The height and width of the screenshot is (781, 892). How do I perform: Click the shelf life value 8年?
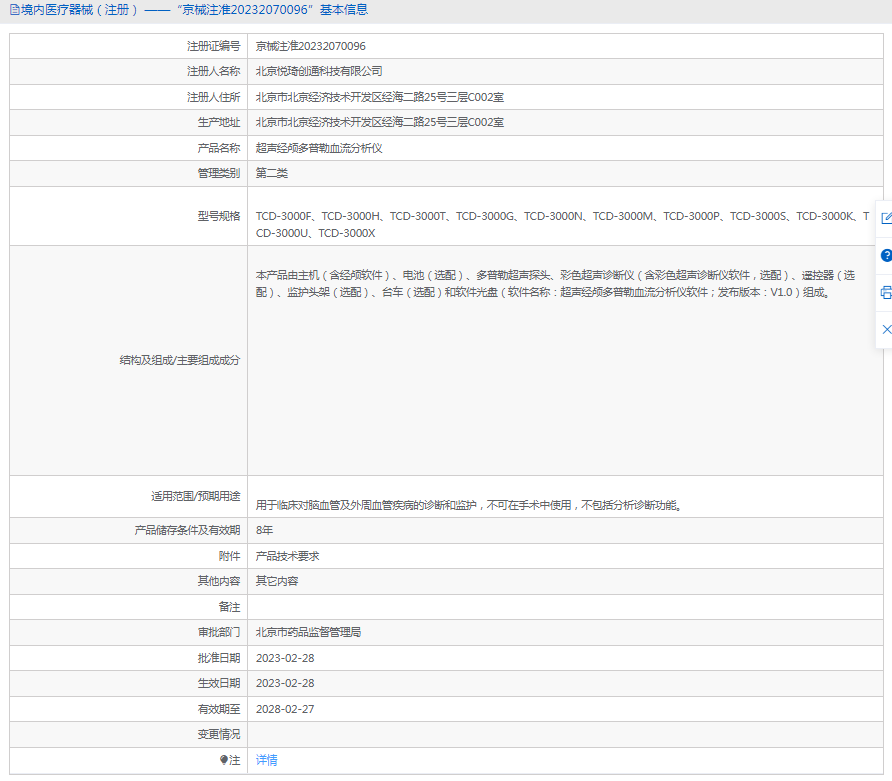264,530
